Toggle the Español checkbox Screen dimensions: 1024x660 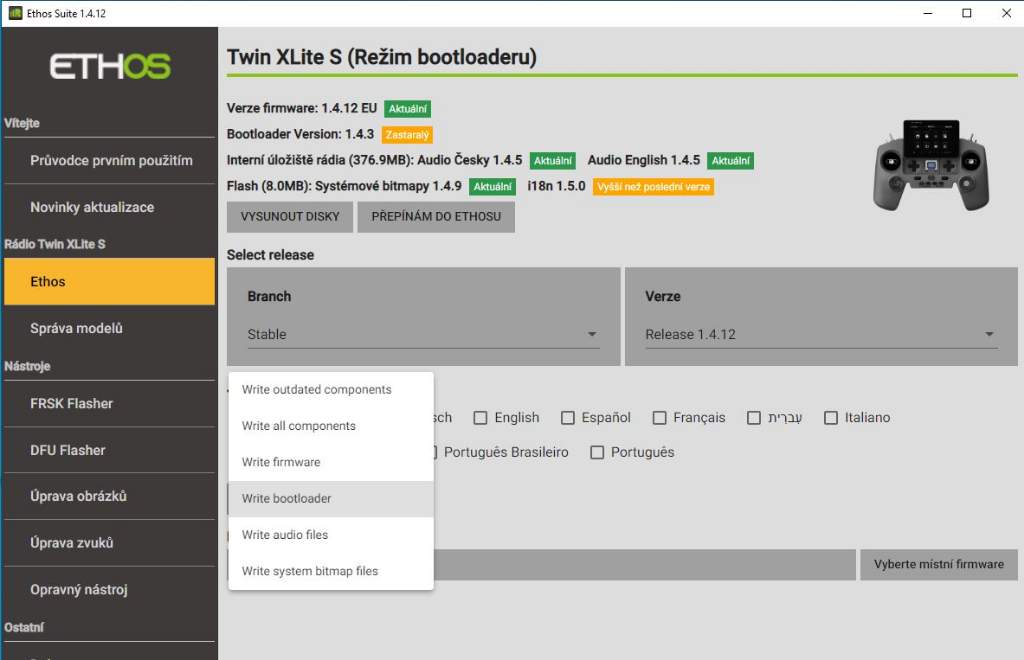pyautogui.click(x=568, y=418)
